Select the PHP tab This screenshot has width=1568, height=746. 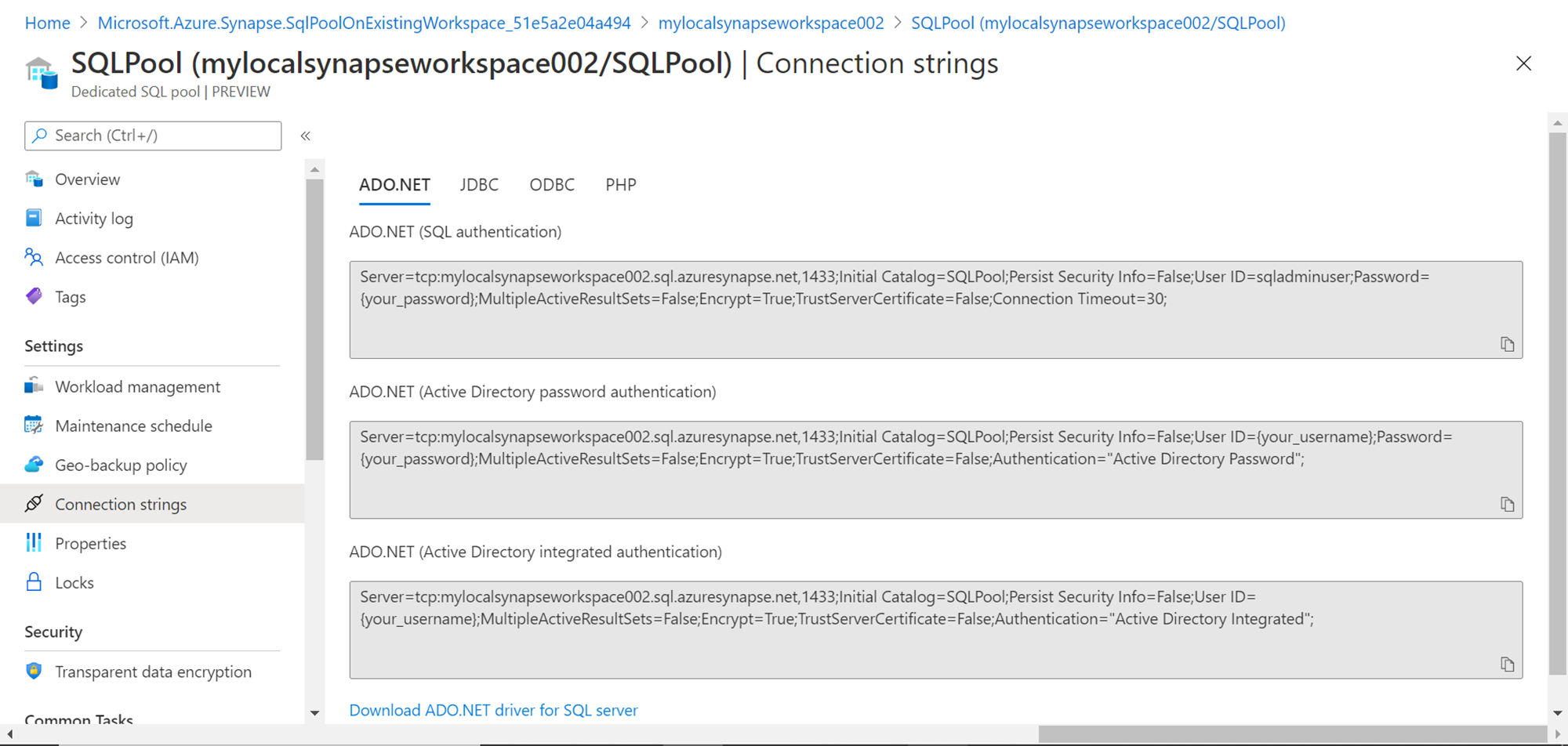click(620, 185)
